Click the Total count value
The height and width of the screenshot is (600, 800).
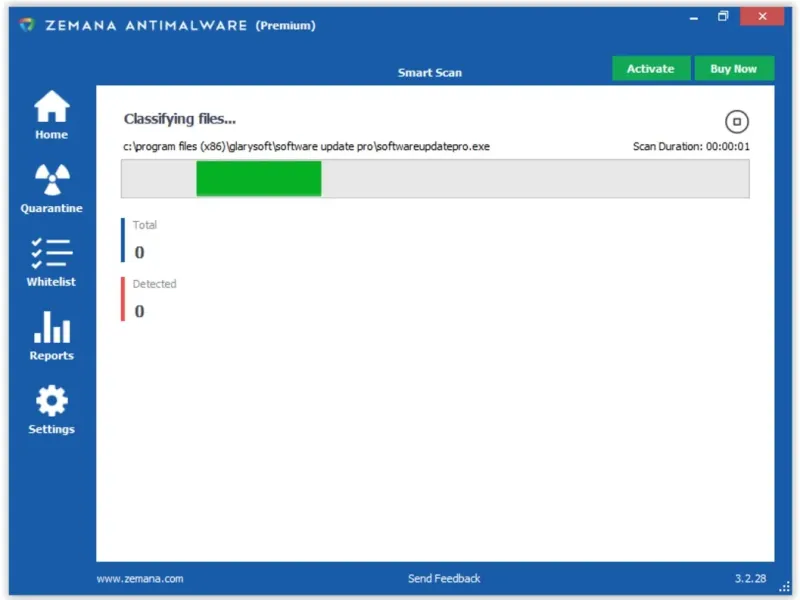pos(139,252)
